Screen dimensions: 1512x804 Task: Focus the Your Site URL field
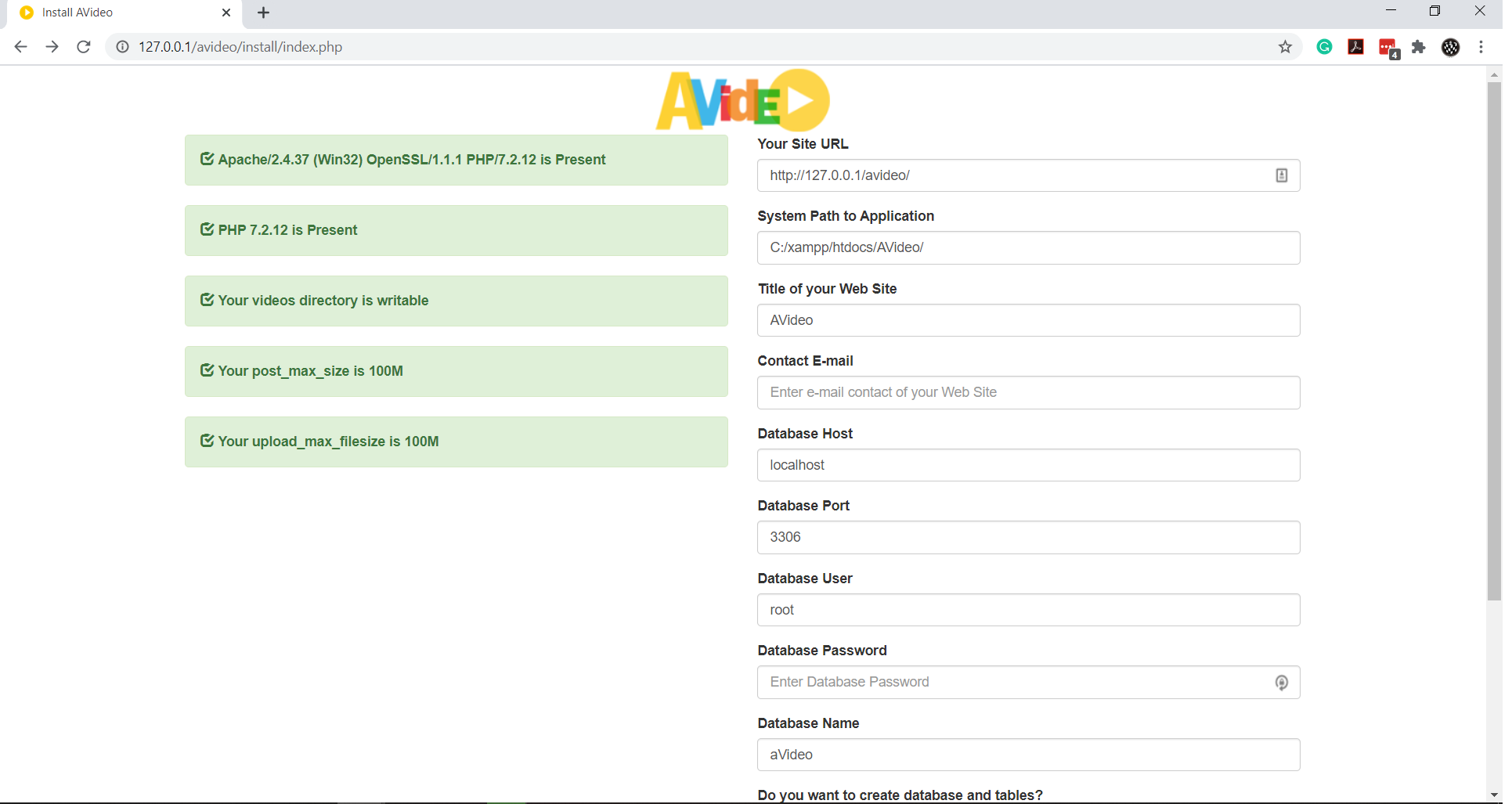point(1028,175)
